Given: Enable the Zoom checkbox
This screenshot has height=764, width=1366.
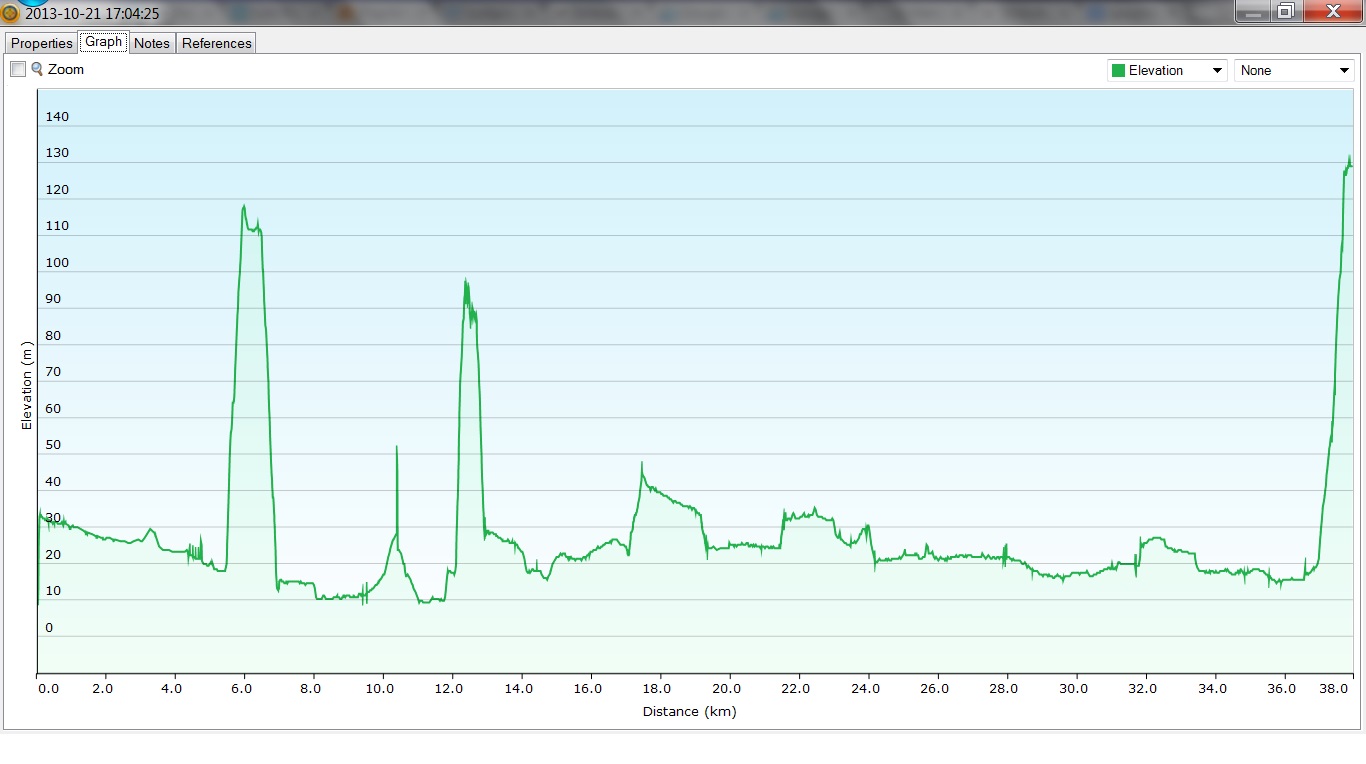Looking at the screenshot, I should (x=18, y=69).
